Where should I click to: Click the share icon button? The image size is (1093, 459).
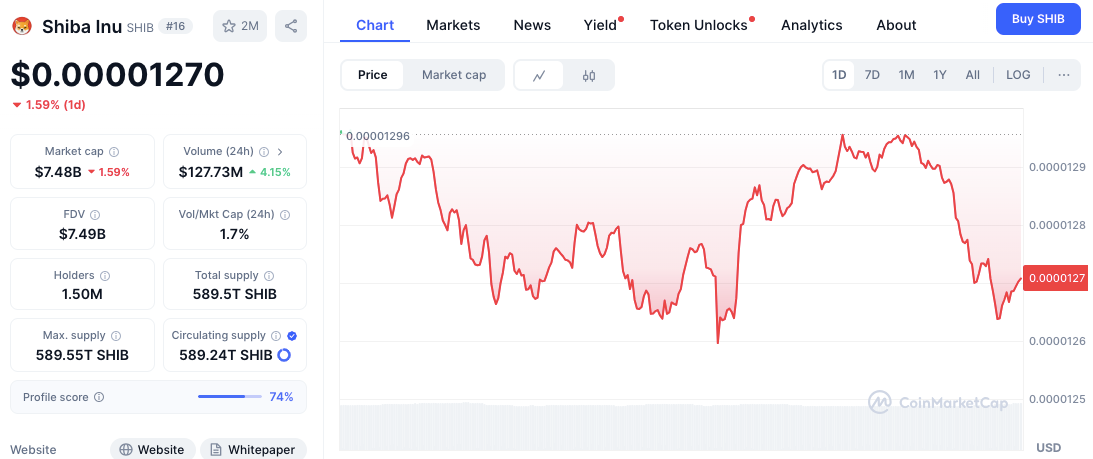click(x=290, y=26)
